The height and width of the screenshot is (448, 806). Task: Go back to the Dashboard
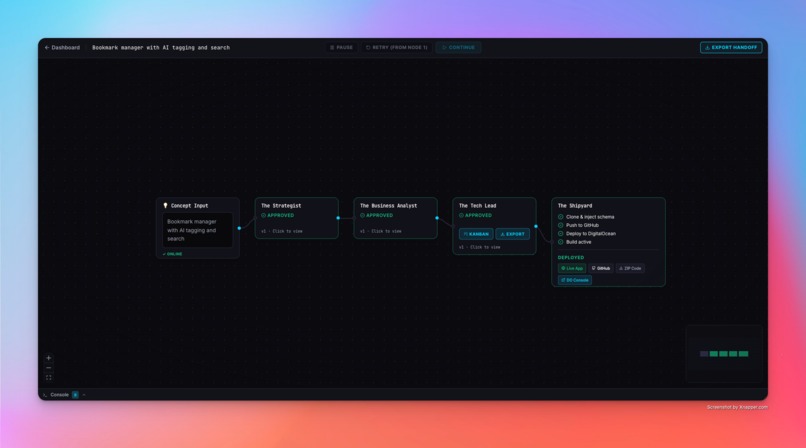[62, 48]
